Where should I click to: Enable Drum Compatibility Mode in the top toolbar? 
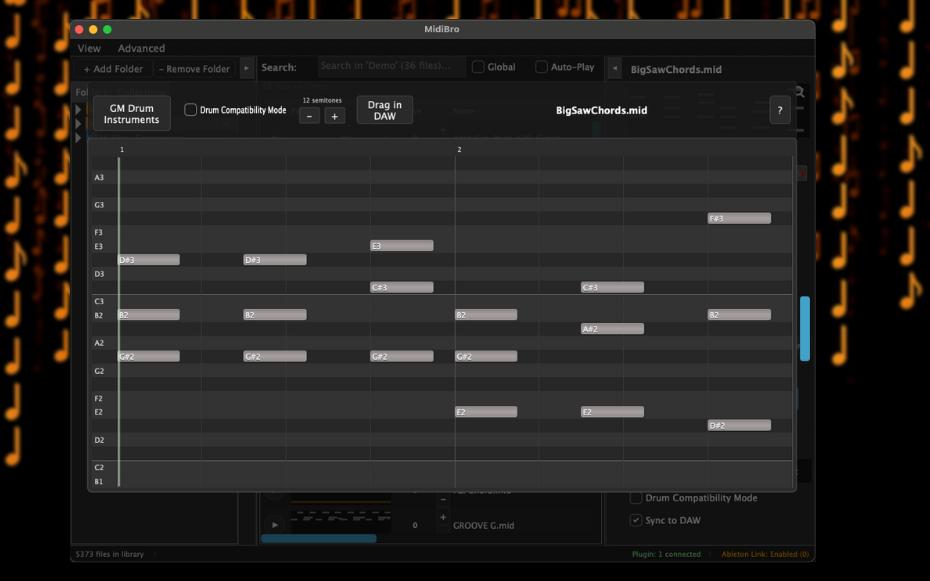pos(191,110)
